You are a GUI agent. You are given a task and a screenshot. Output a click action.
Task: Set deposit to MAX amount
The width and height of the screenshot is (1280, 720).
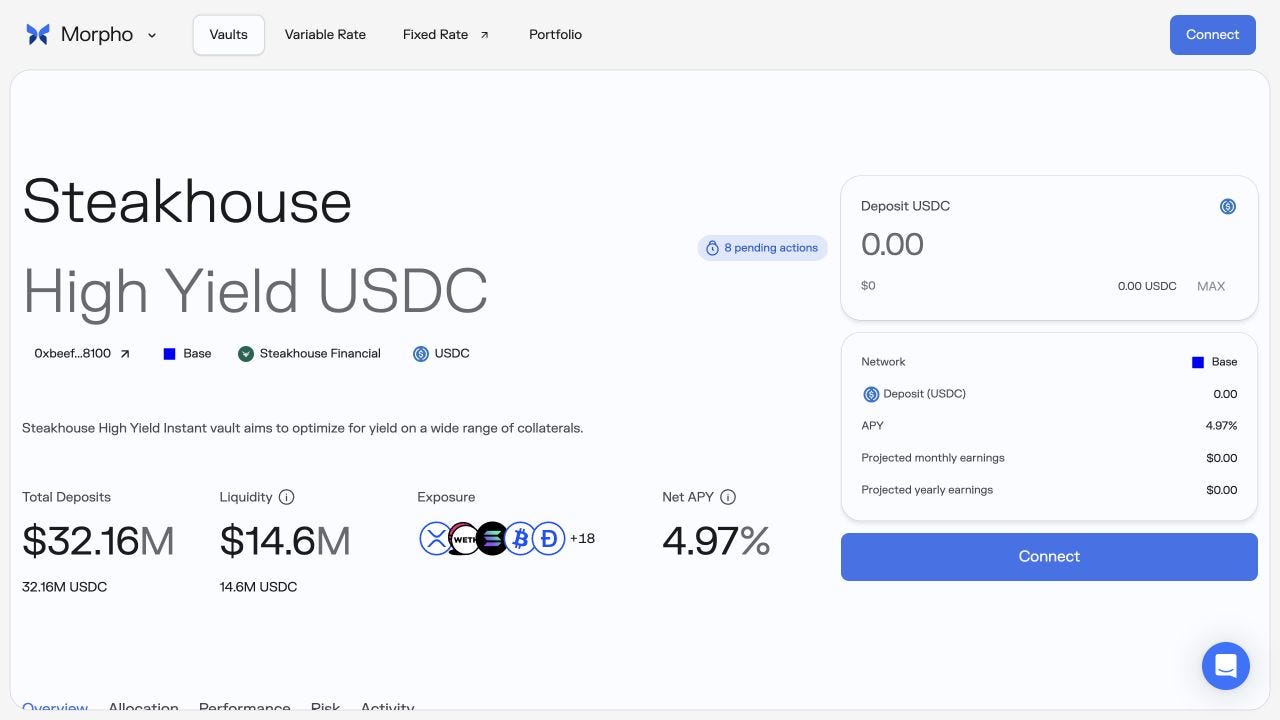pyautogui.click(x=1211, y=286)
